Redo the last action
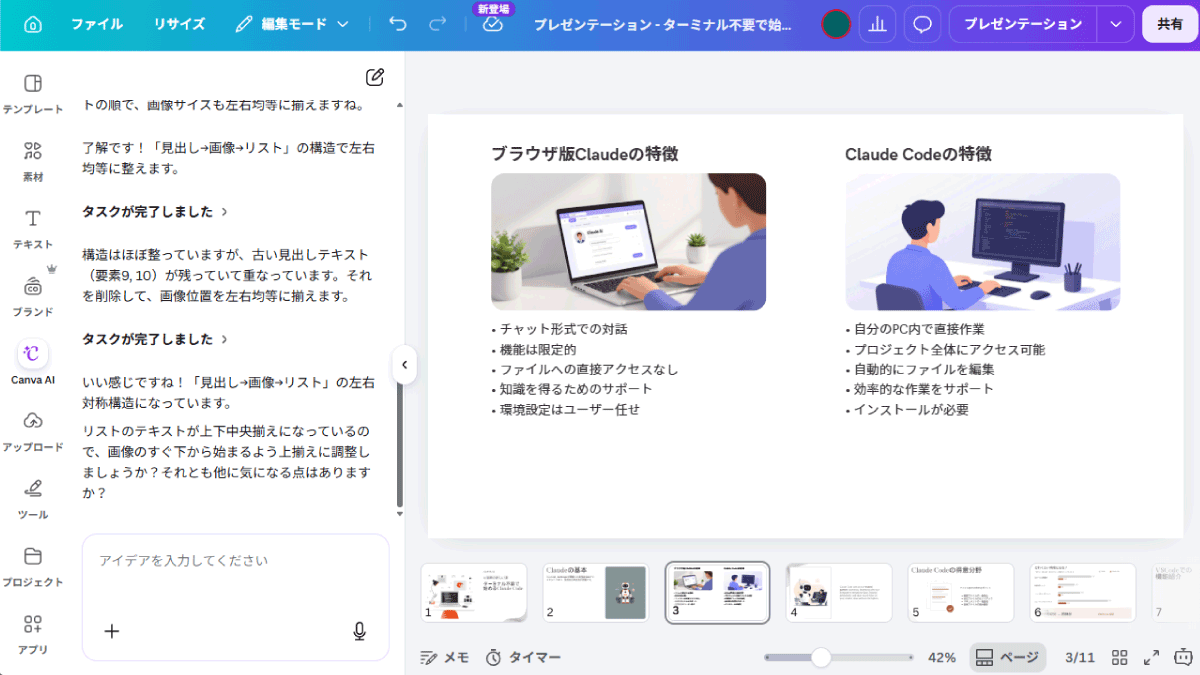 [437, 24]
